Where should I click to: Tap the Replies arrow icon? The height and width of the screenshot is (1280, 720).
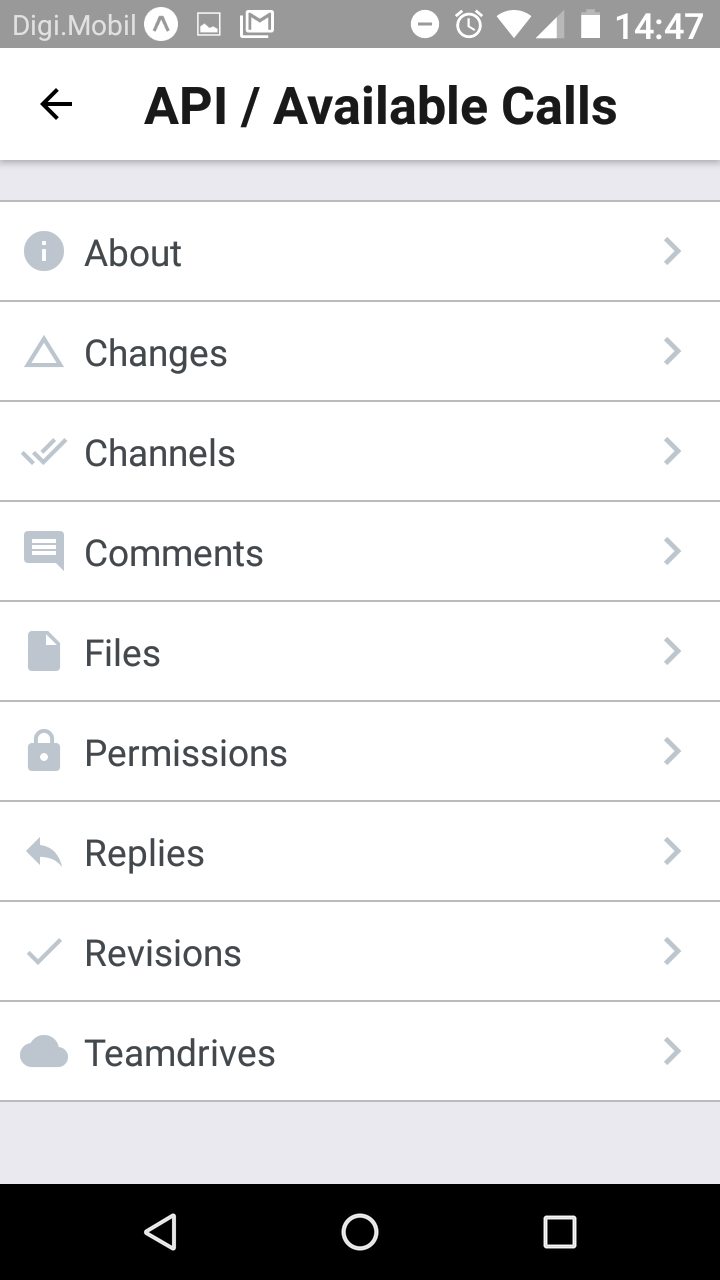tap(44, 852)
